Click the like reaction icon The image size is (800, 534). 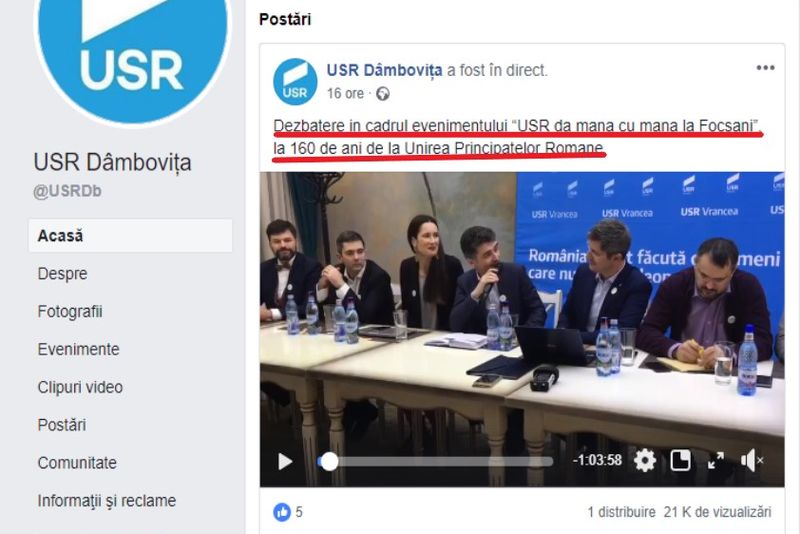point(282,512)
